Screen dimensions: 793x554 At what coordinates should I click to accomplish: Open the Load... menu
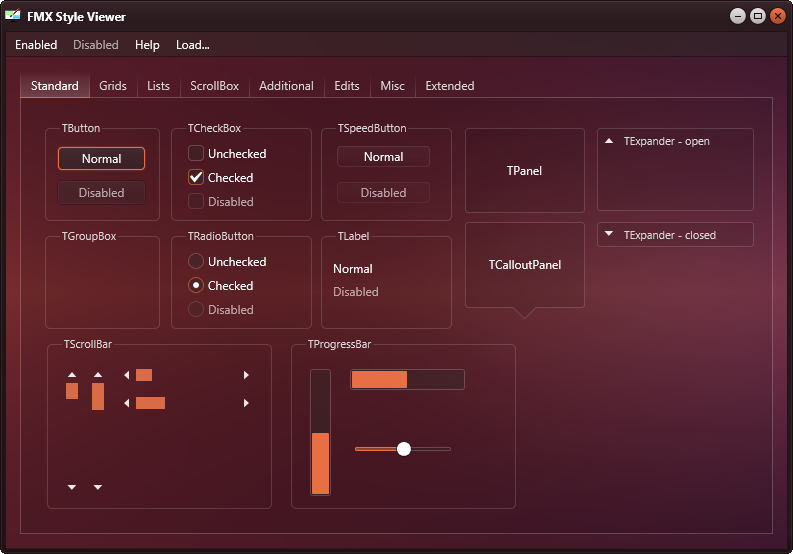pos(192,45)
